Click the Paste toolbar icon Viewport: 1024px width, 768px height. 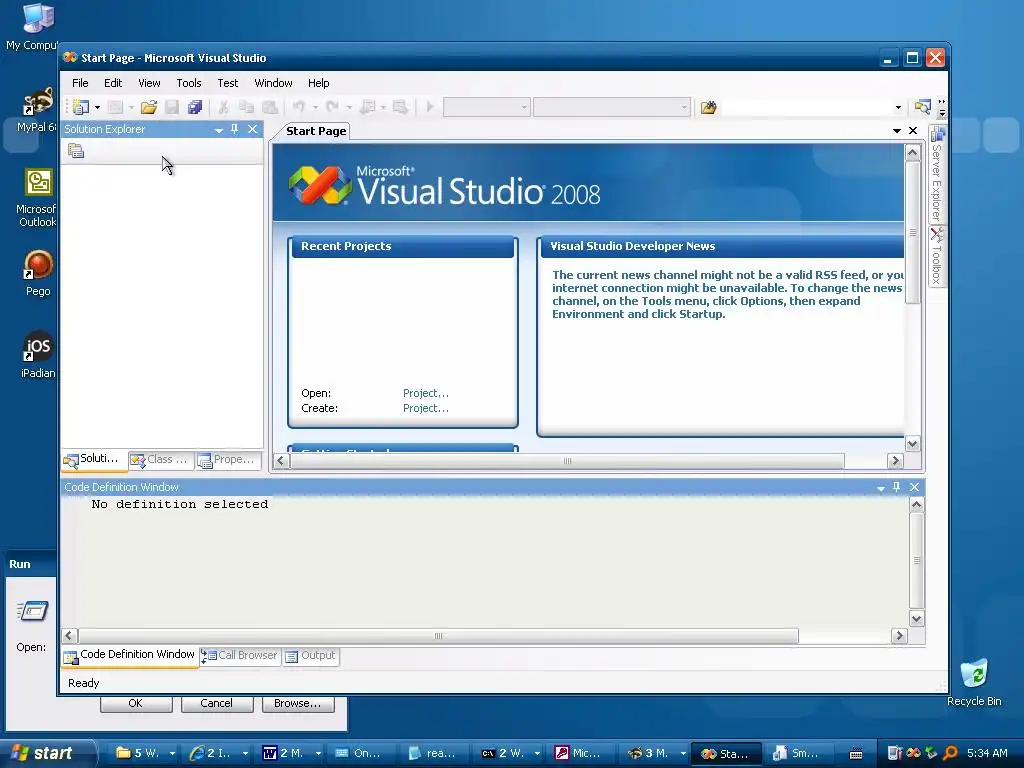point(270,107)
